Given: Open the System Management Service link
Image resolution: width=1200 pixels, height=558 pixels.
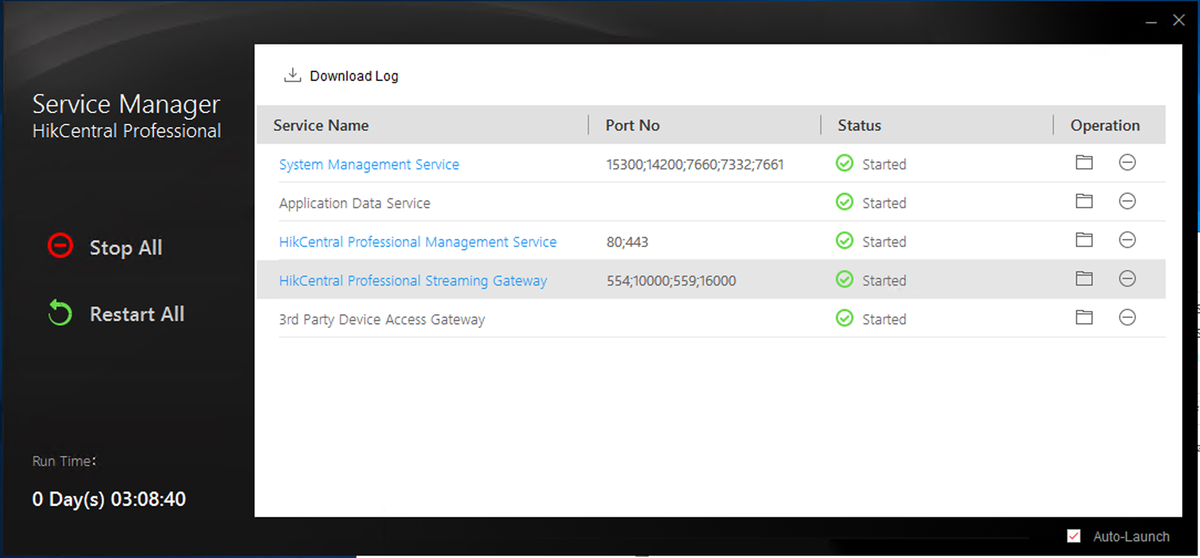Looking at the screenshot, I should tap(369, 164).
